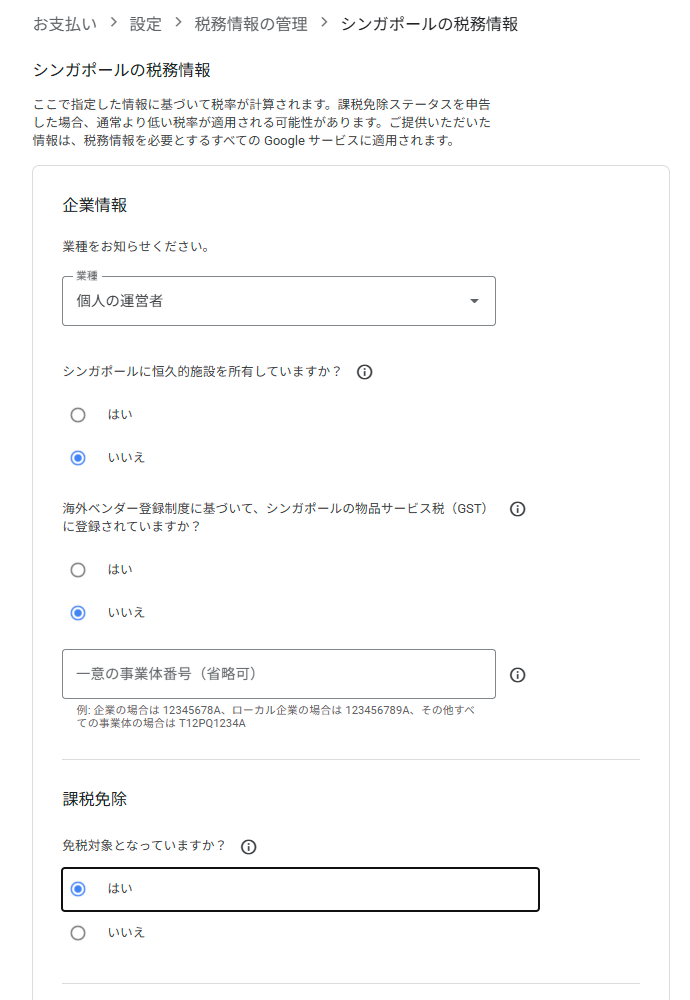Select はい for GST registration
Screen dimensions: 690x1000
coord(78,570)
